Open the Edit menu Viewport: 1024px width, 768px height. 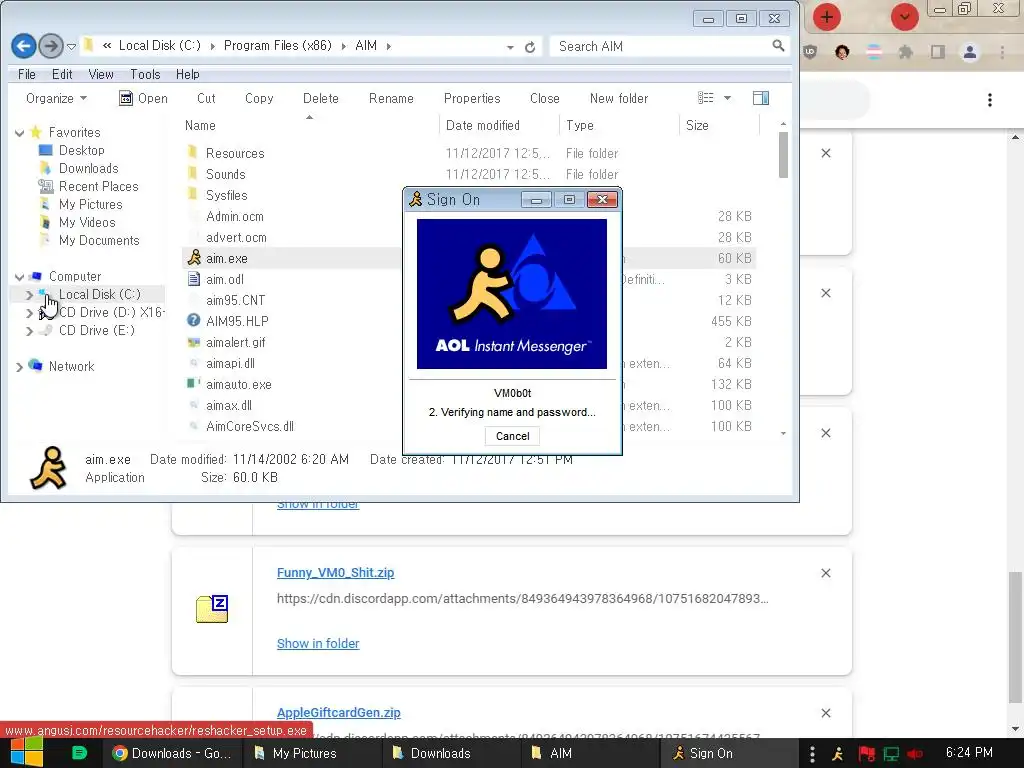click(x=62, y=74)
